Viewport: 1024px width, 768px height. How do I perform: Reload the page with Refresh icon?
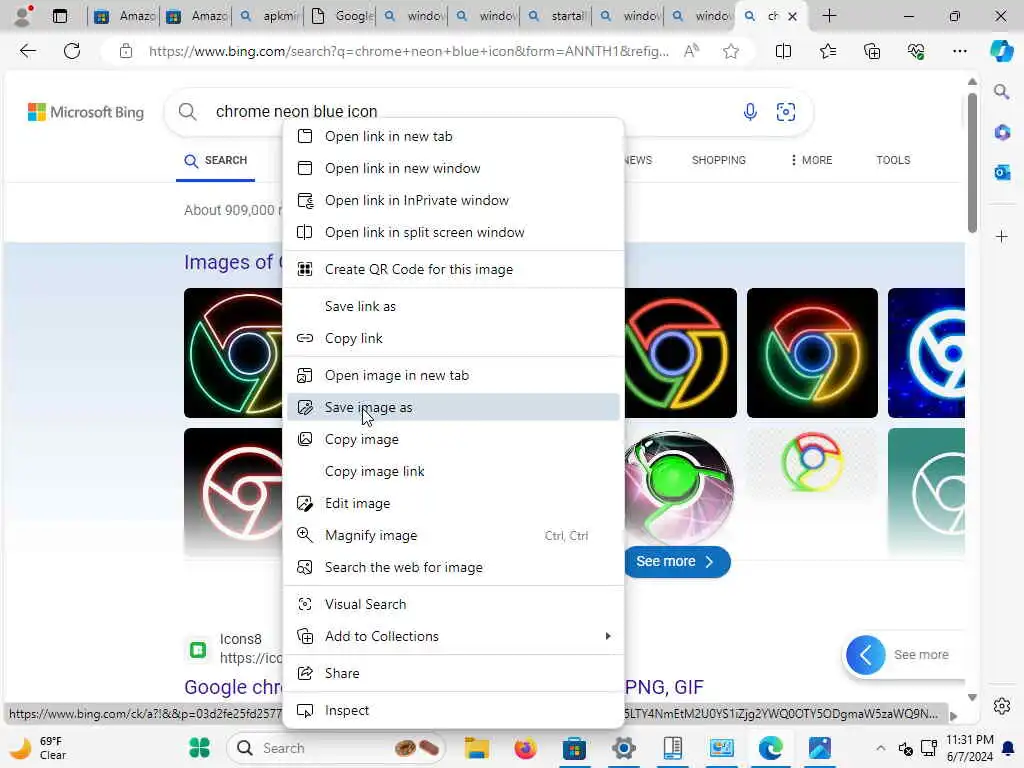[x=72, y=51]
